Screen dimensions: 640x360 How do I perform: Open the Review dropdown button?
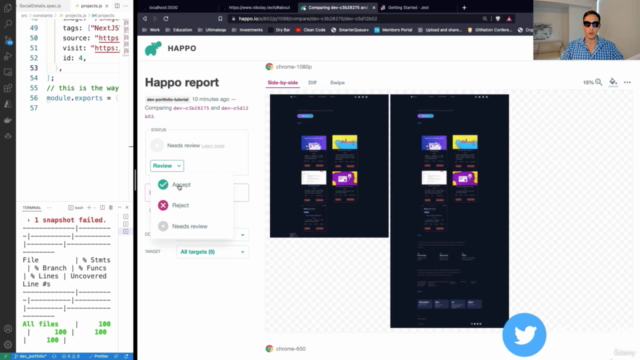[x=167, y=166]
